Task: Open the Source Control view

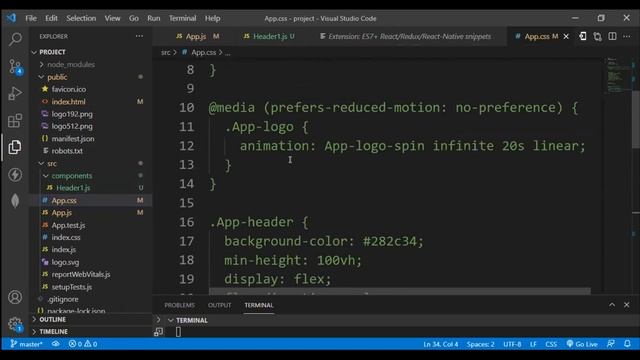Action: point(15,67)
